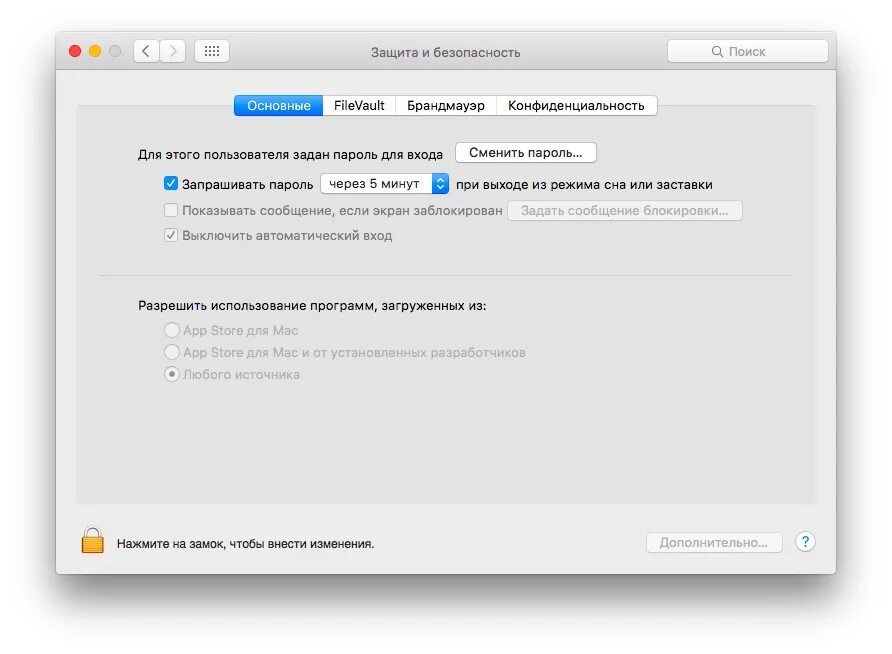
Task: Disable "Выключить автоматический вход"
Action: pos(171,235)
